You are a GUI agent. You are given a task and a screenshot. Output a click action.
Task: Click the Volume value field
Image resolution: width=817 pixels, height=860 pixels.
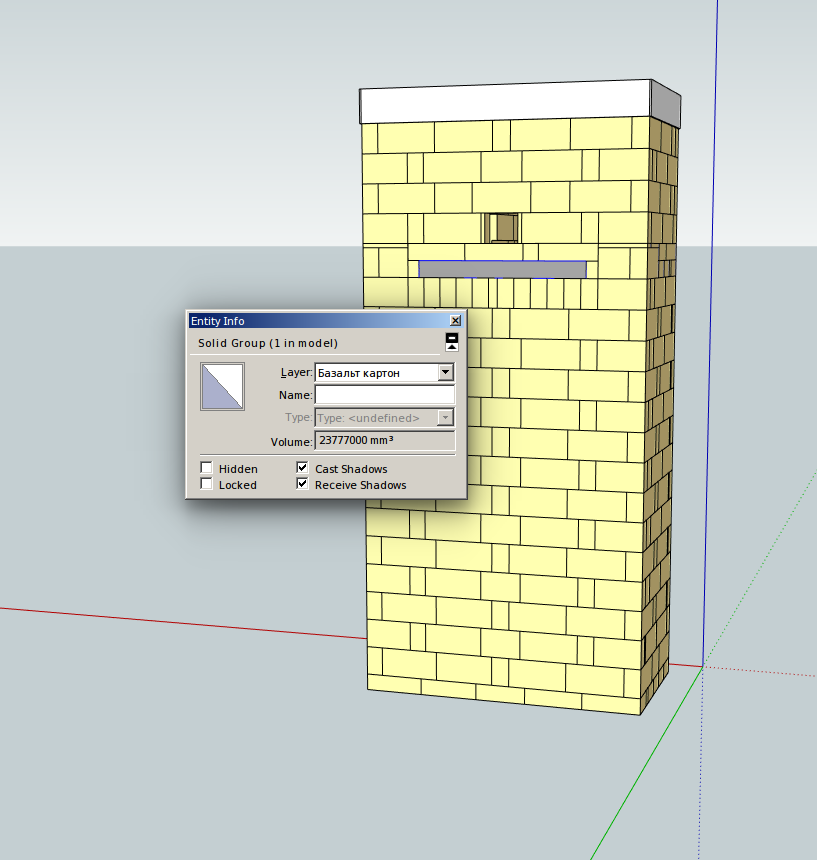click(384, 441)
